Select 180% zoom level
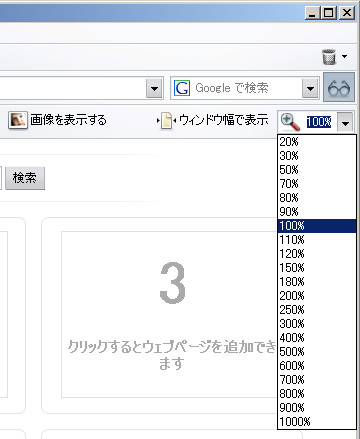The image size is (360, 439). (x=317, y=282)
